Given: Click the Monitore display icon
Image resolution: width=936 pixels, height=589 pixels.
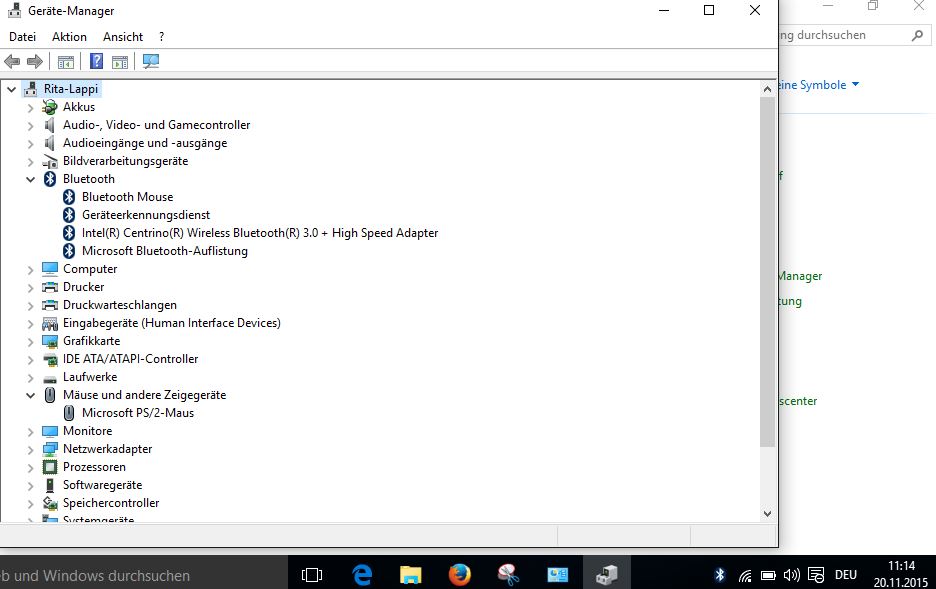Looking at the screenshot, I should point(50,431).
